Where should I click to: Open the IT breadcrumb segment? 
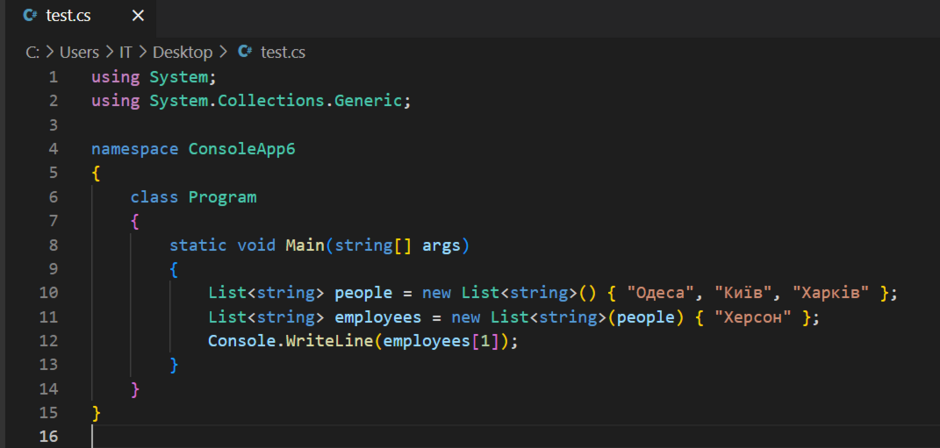(x=125, y=53)
